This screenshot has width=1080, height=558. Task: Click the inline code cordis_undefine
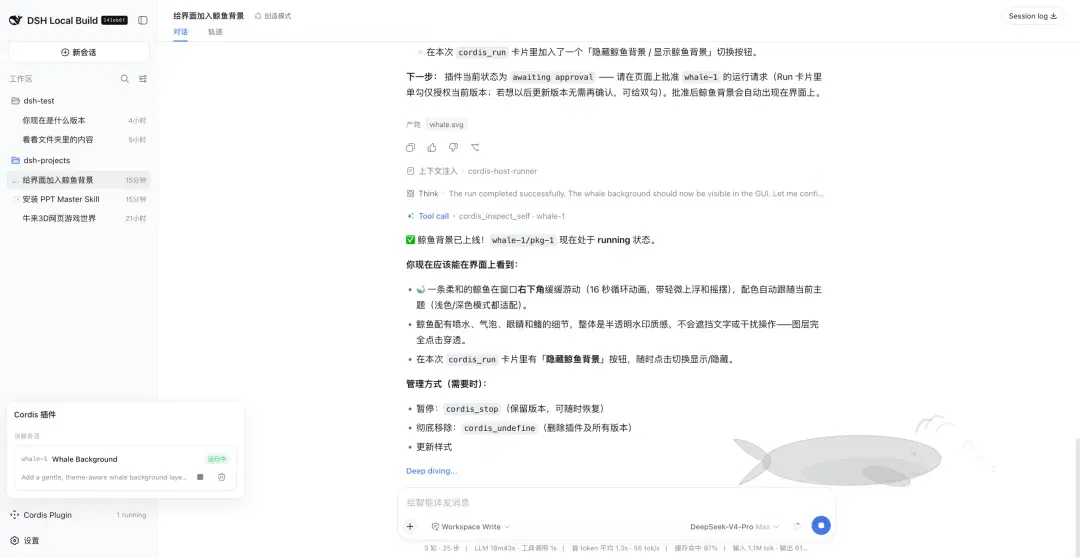[499, 428]
